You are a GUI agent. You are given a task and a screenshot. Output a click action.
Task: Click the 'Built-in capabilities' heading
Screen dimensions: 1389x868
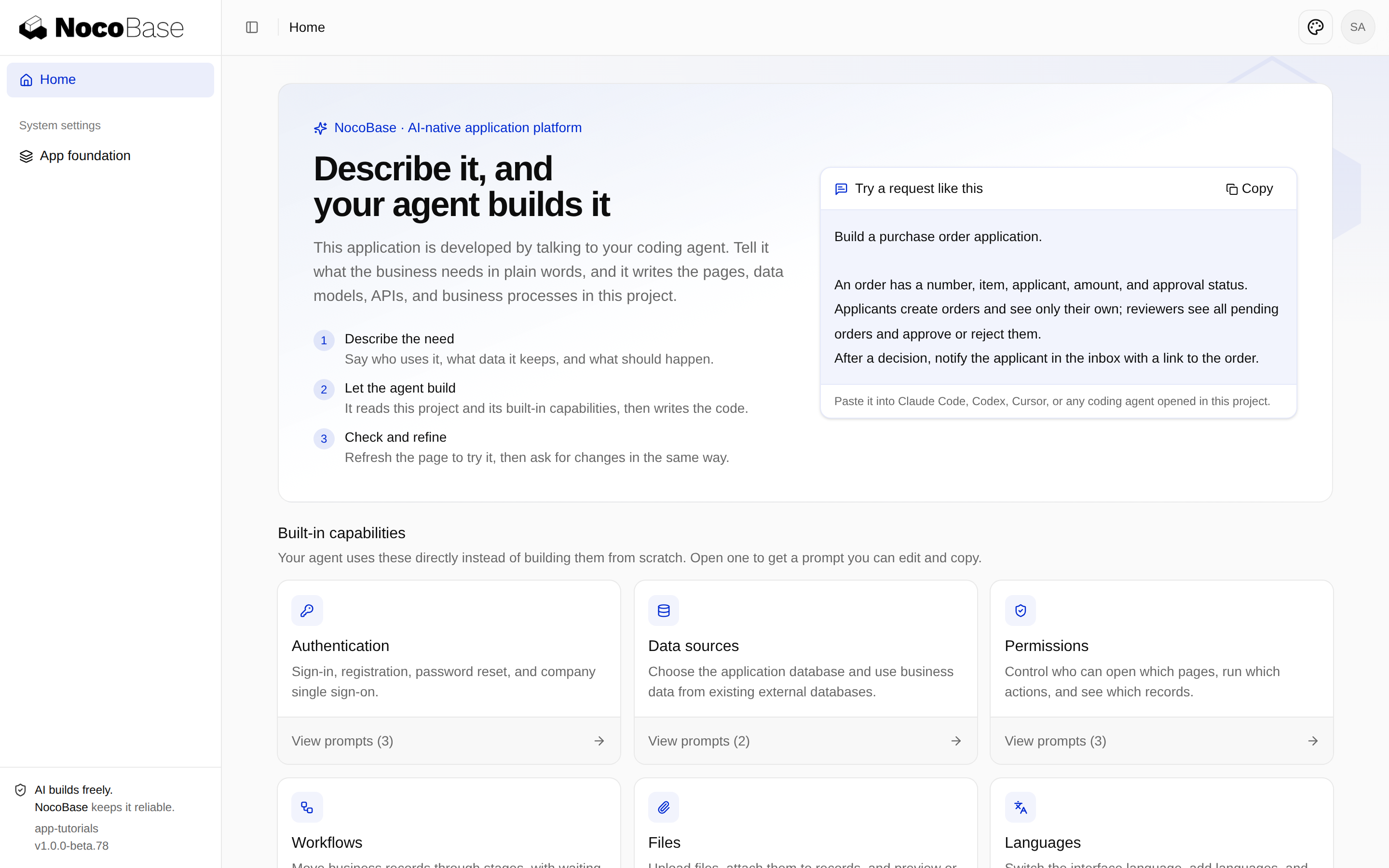[x=341, y=533]
